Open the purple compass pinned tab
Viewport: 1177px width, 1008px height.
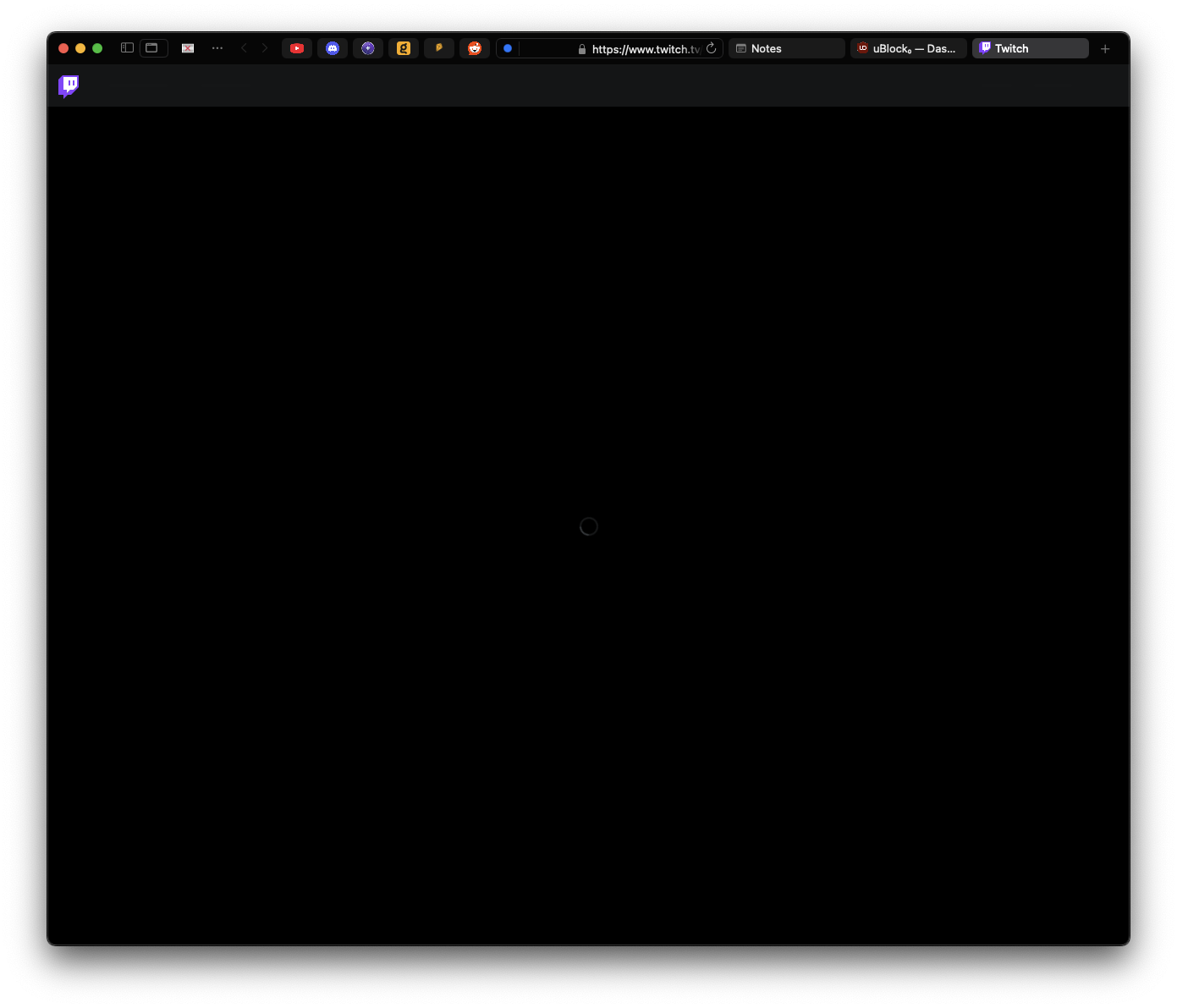coord(368,48)
